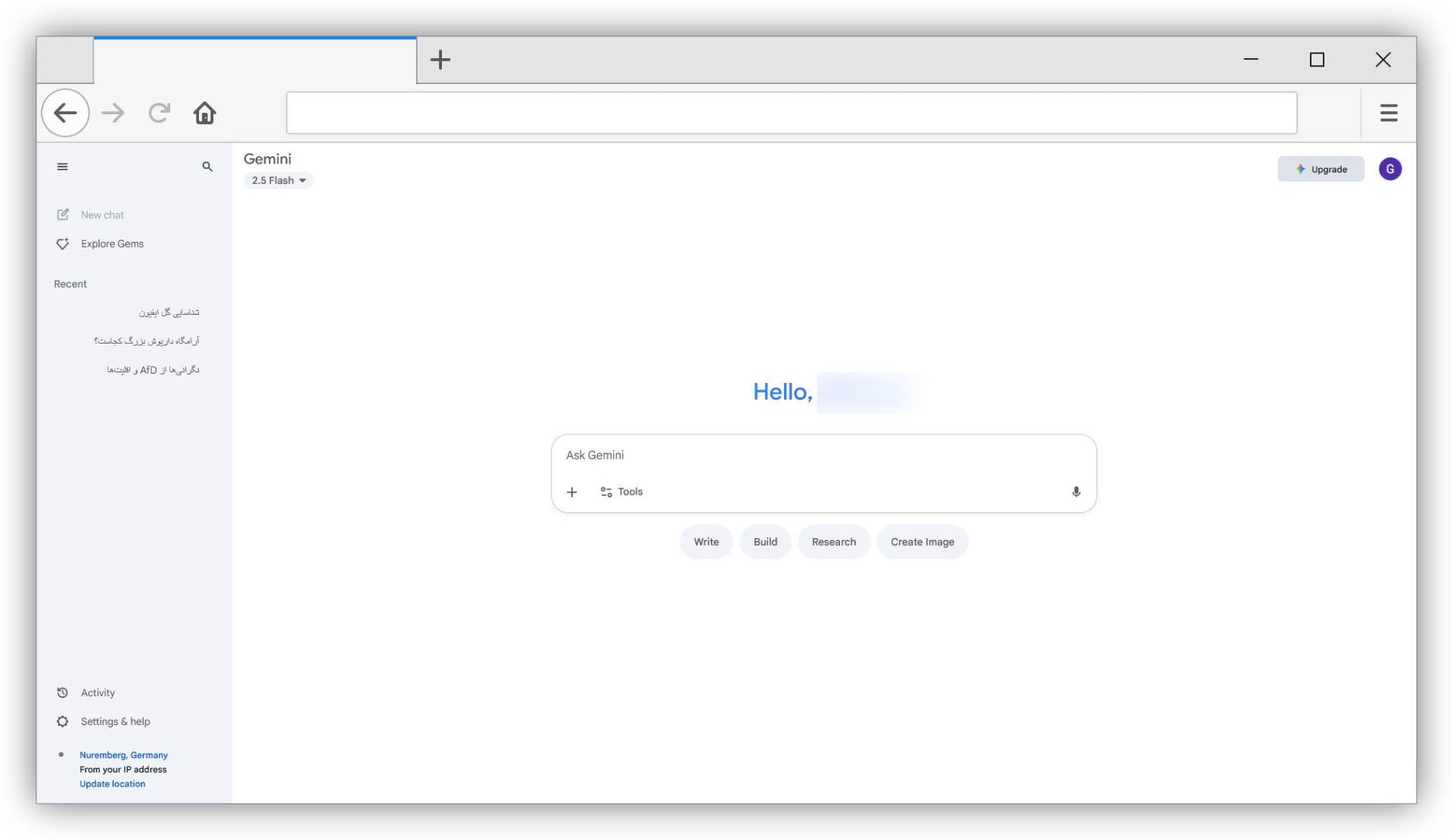
Task: Click the Upgrade button
Action: [x=1321, y=169]
